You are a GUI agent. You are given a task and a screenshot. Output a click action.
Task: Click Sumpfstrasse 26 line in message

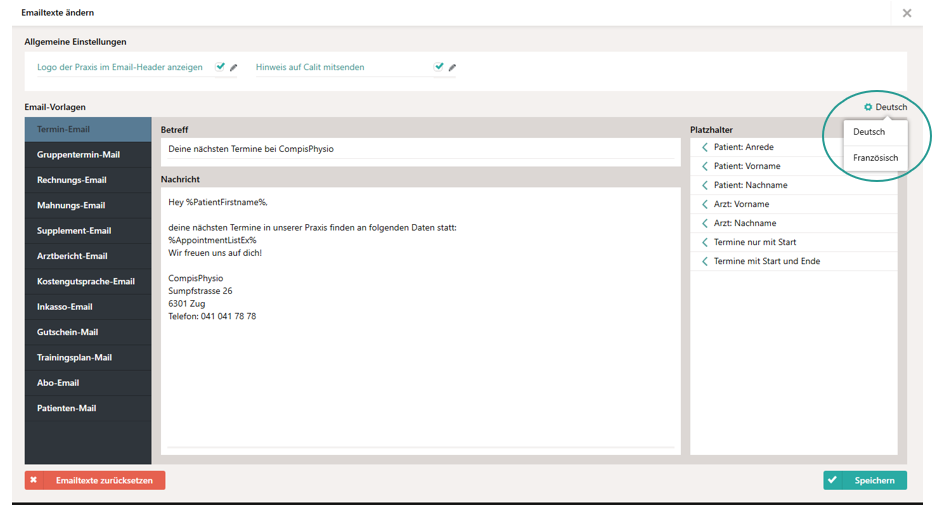coord(200,291)
